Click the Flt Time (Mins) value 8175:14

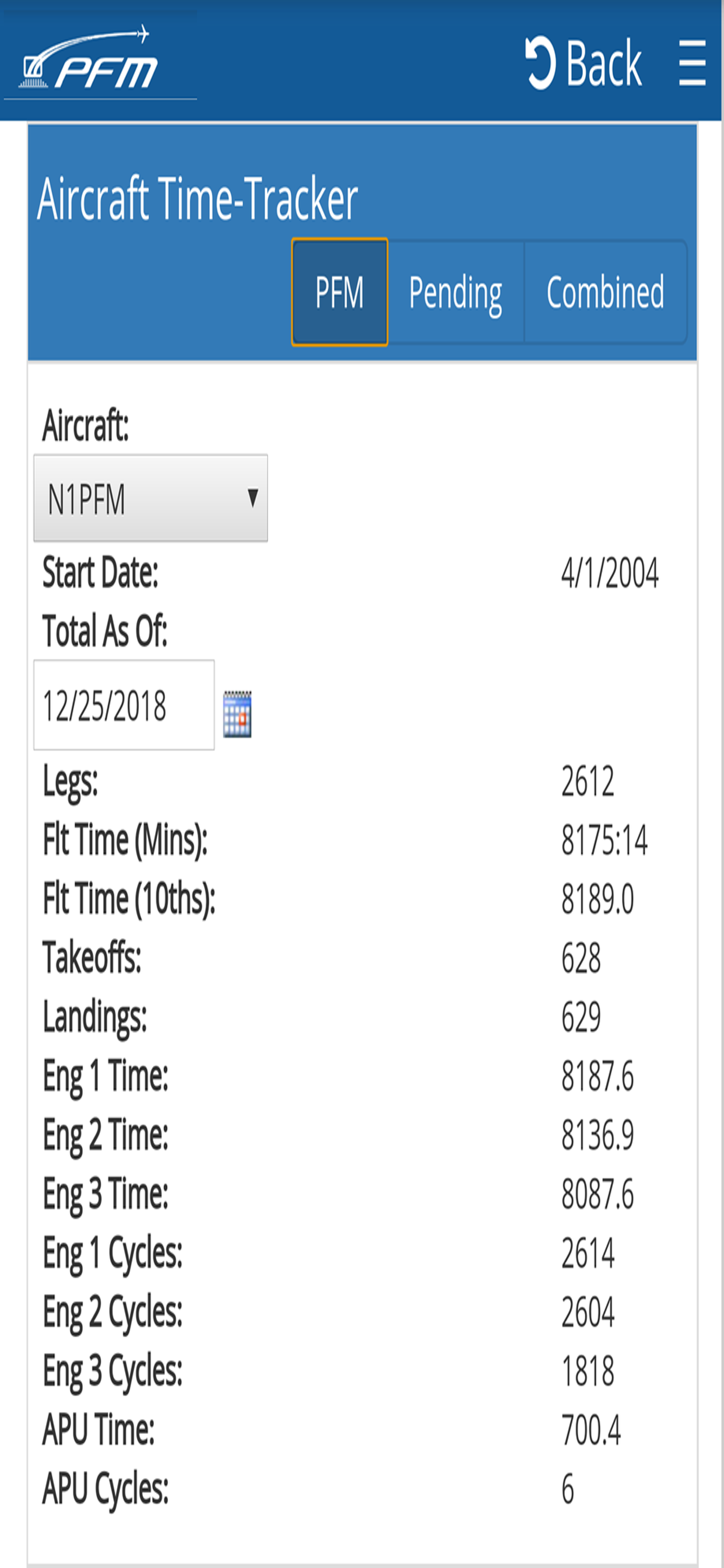coord(604,840)
